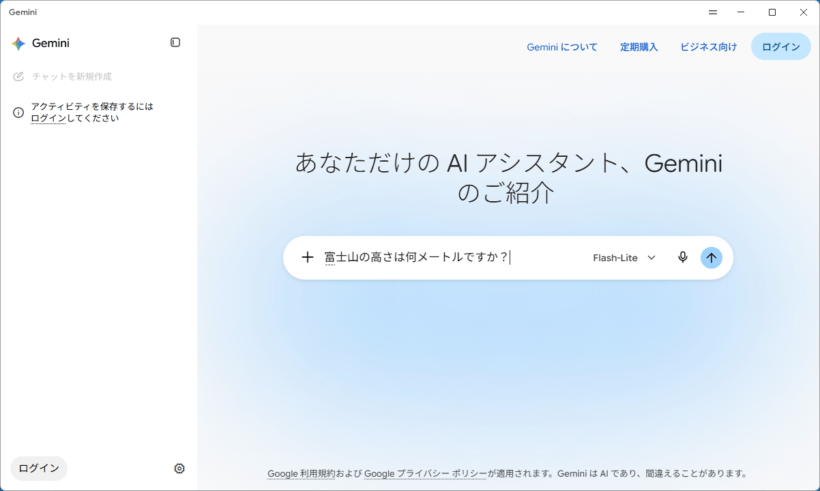Open the Gemini について link
The width and height of the screenshot is (820, 491).
pyautogui.click(x=562, y=47)
